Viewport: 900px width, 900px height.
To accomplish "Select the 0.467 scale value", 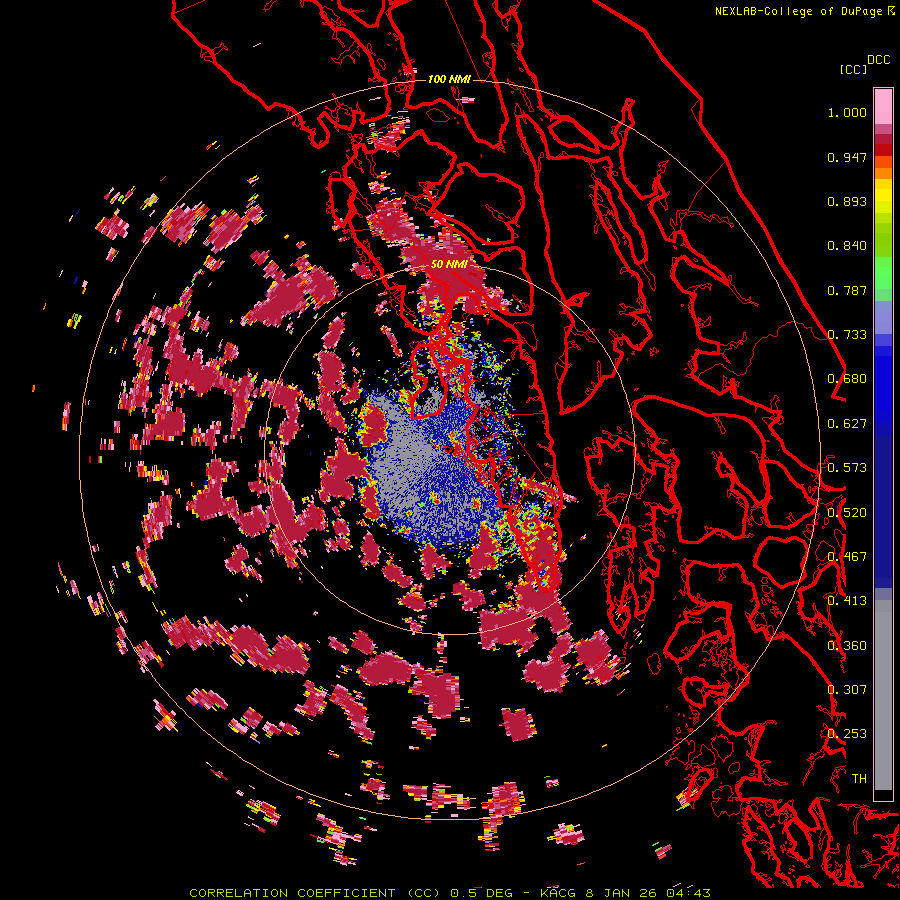I will [847, 557].
